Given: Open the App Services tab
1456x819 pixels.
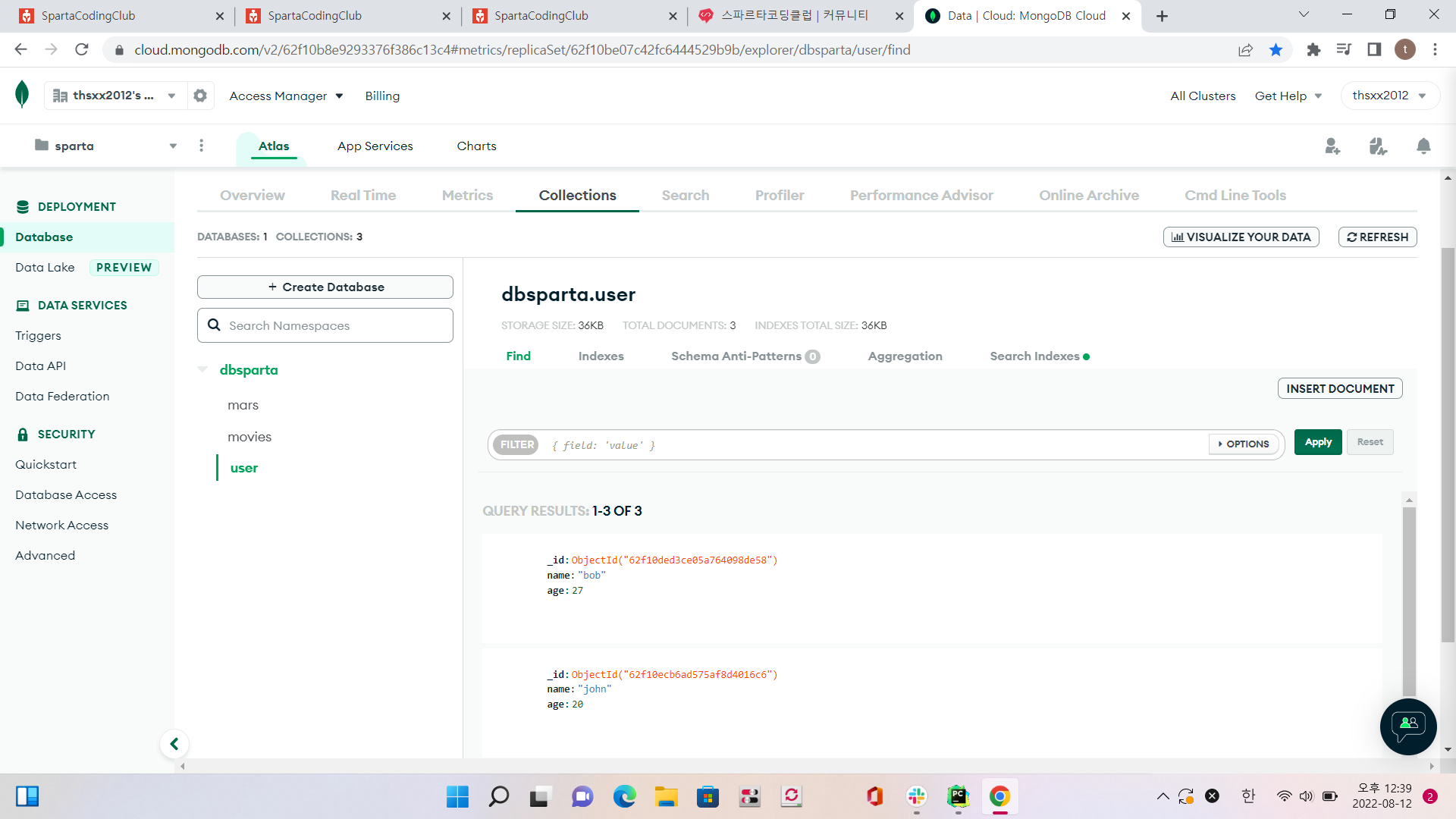Looking at the screenshot, I should [375, 146].
